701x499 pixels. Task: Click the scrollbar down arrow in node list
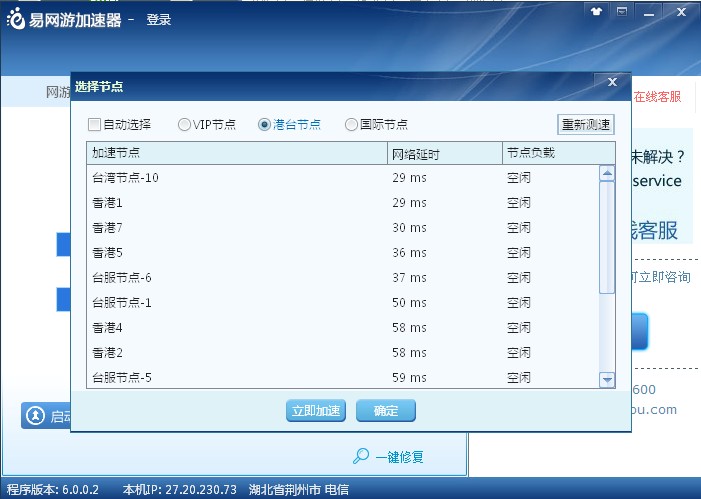[607, 380]
